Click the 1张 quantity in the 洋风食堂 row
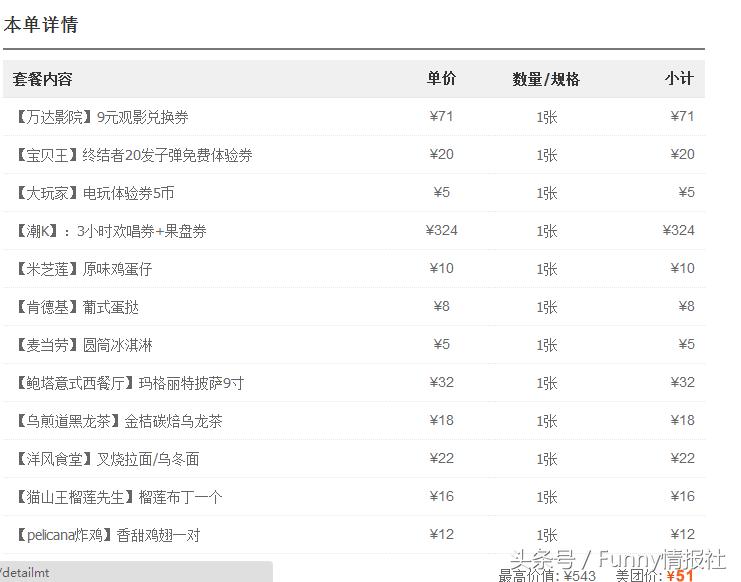Viewport: 741px width, 582px height. [x=547, y=460]
